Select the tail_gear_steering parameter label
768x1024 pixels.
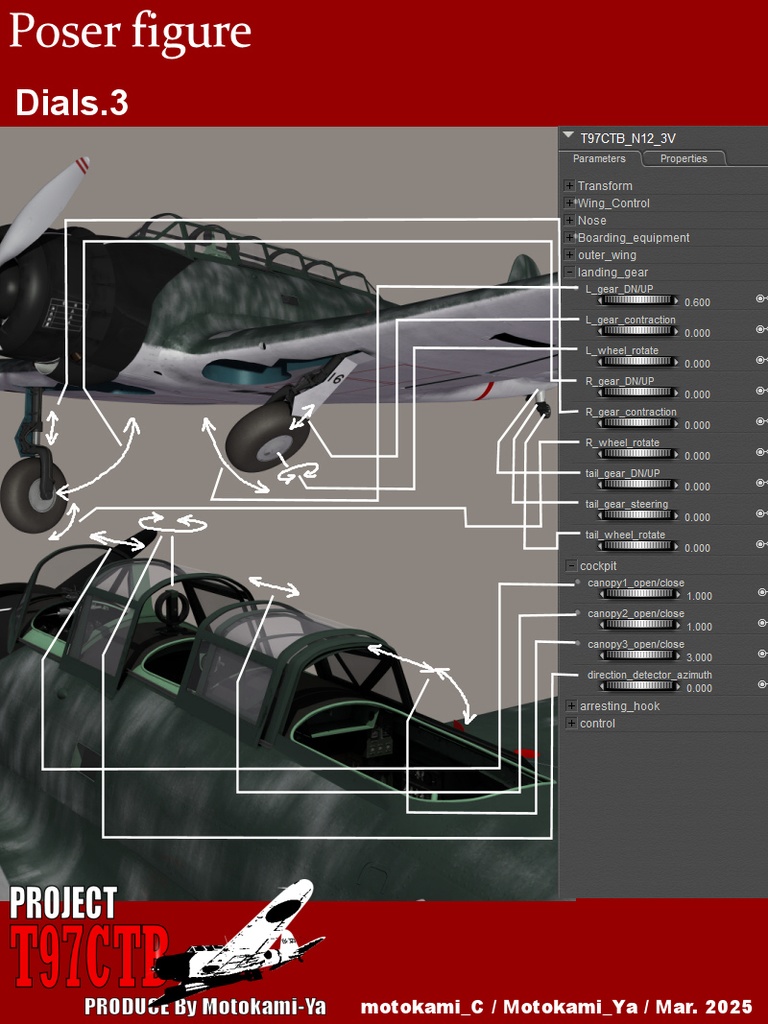626,504
